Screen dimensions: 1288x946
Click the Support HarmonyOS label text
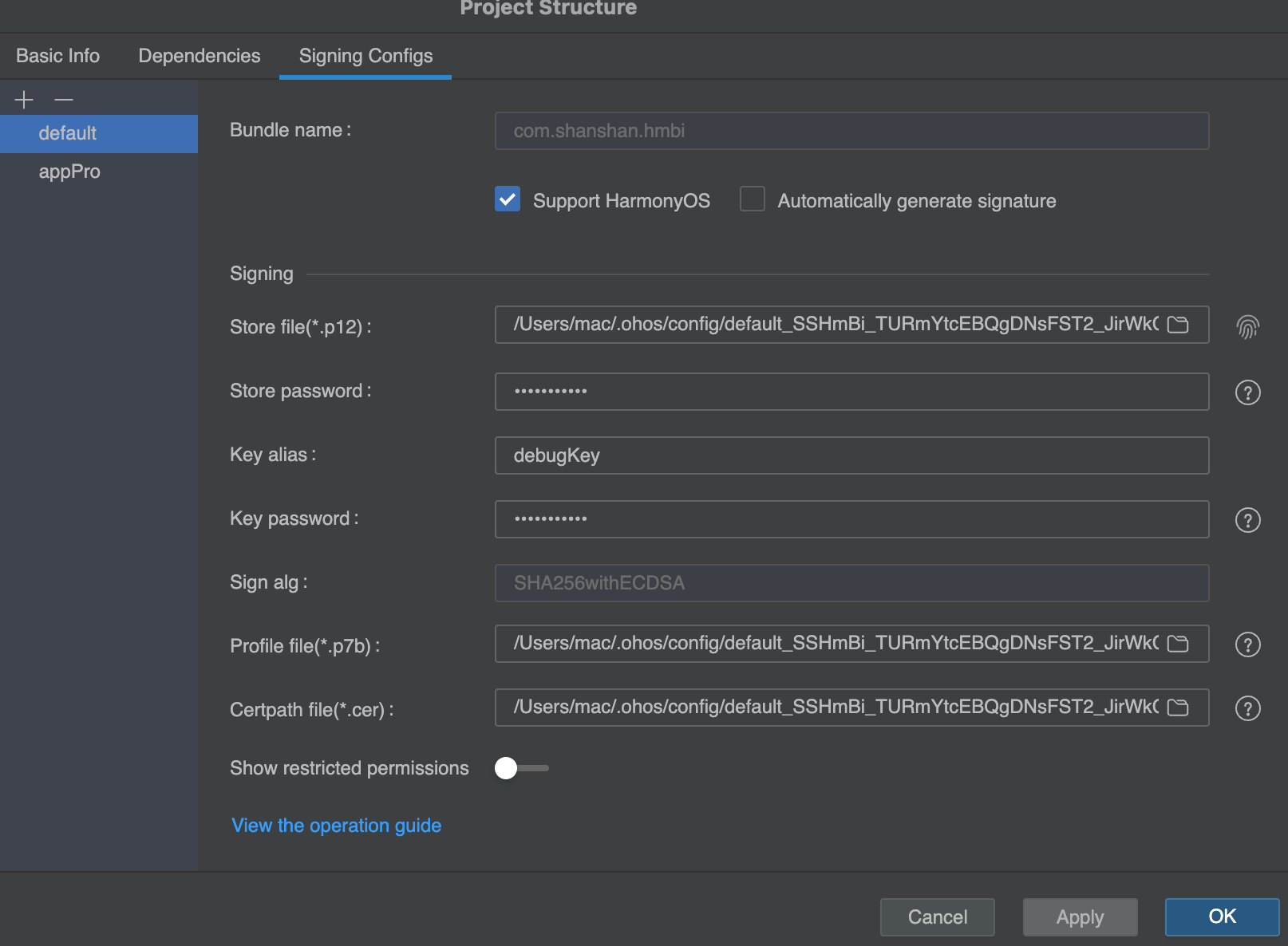pos(622,201)
